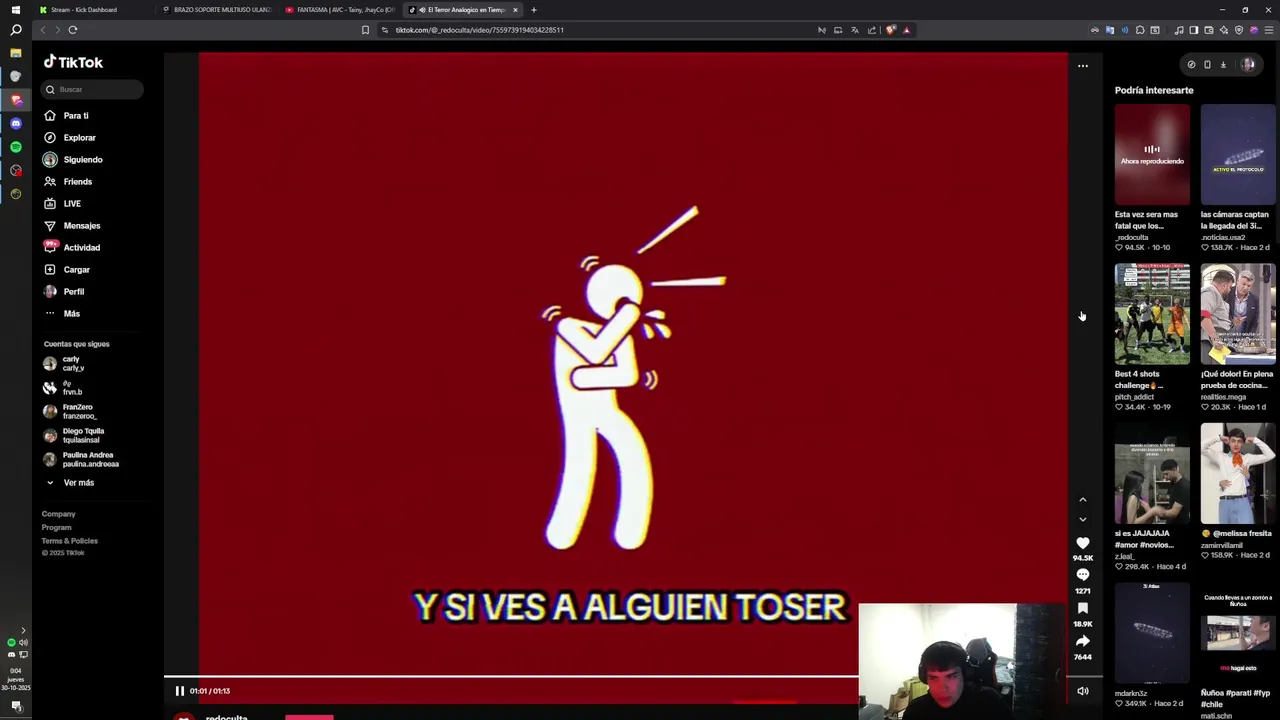Screen dimensions: 1280x720
Task: Share the video with arrow icon
Action: (x=1083, y=641)
